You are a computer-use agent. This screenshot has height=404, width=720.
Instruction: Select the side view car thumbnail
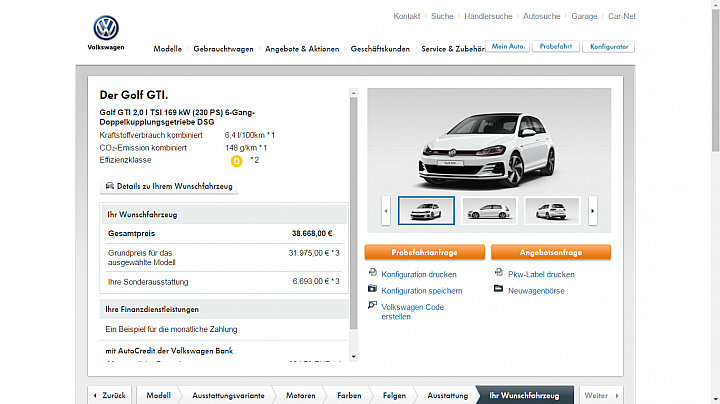pos(489,211)
